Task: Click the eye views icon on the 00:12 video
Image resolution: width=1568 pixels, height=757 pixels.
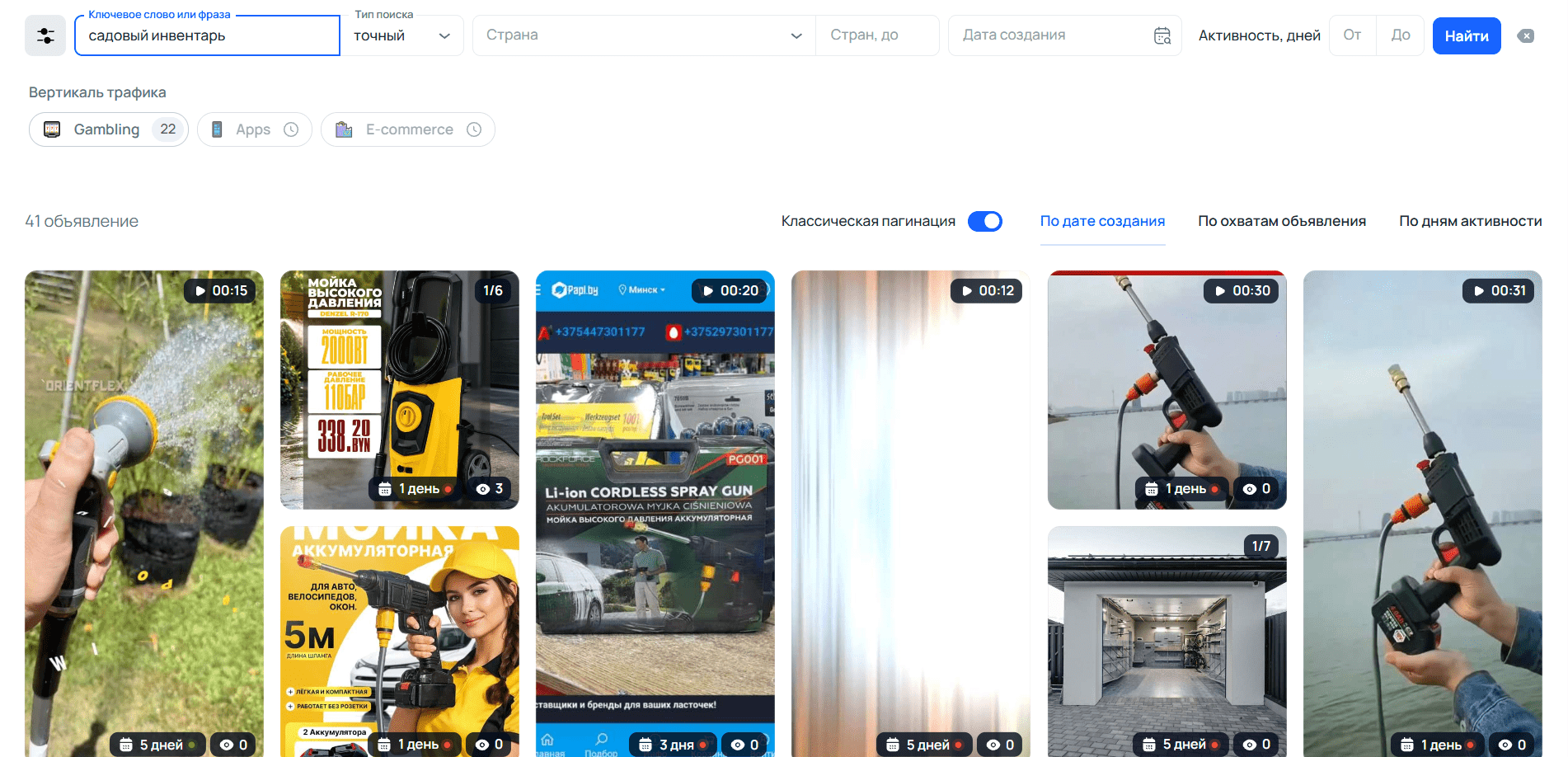Action: tap(993, 745)
